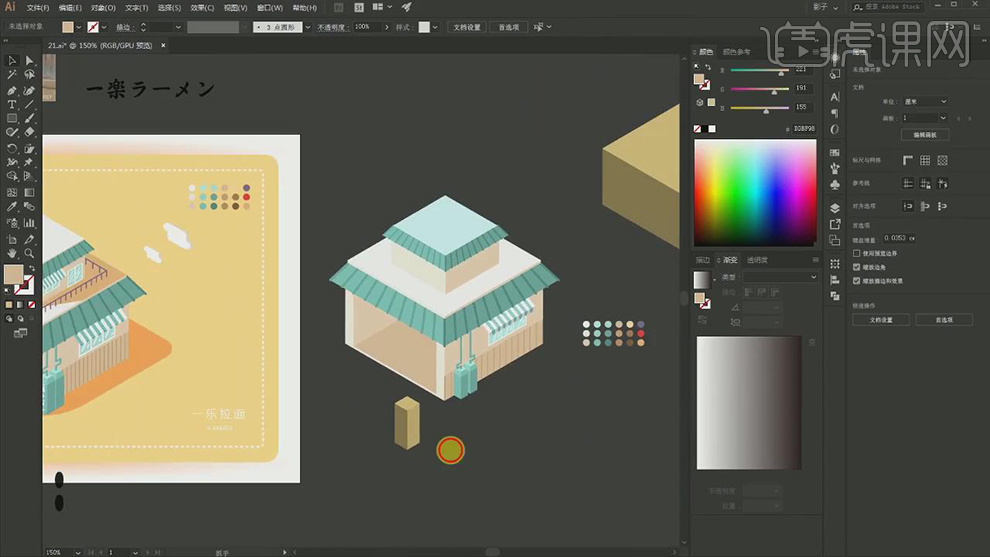
Task: Open the 单位 units dropdown
Action: point(925,102)
